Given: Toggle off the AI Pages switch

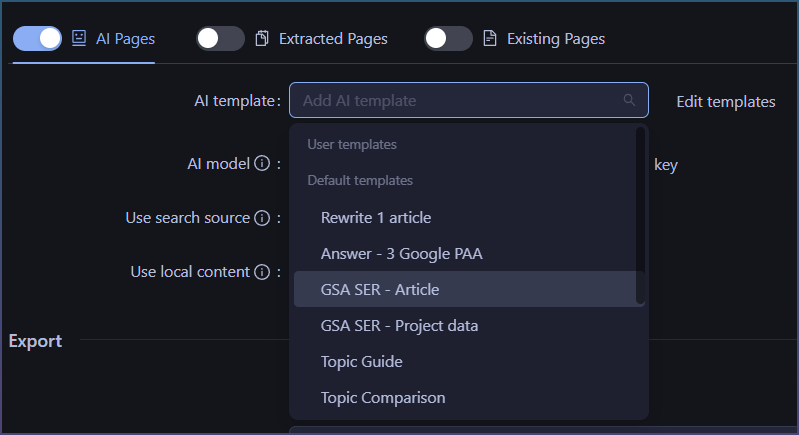Looking at the screenshot, I should pyautogui.click(x=37, y=39).
